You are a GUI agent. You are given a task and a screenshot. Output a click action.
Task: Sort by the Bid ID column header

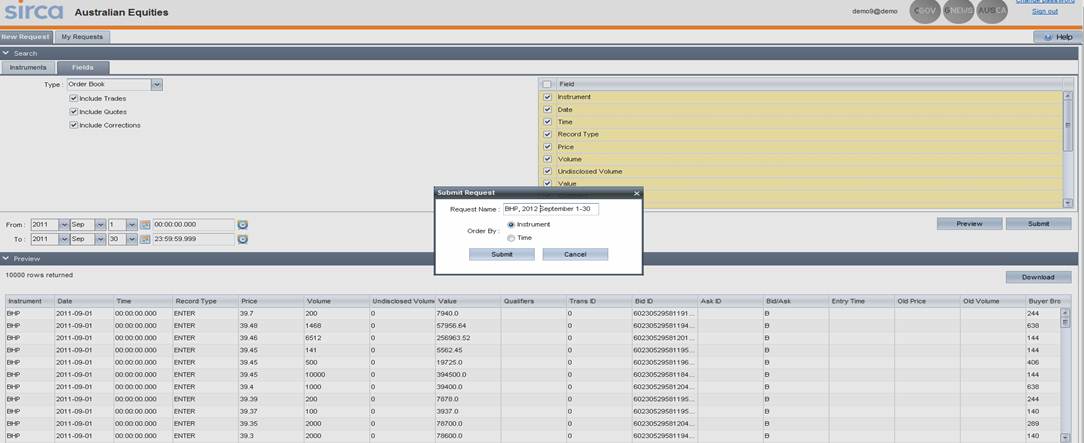click(x=664, y=301)
